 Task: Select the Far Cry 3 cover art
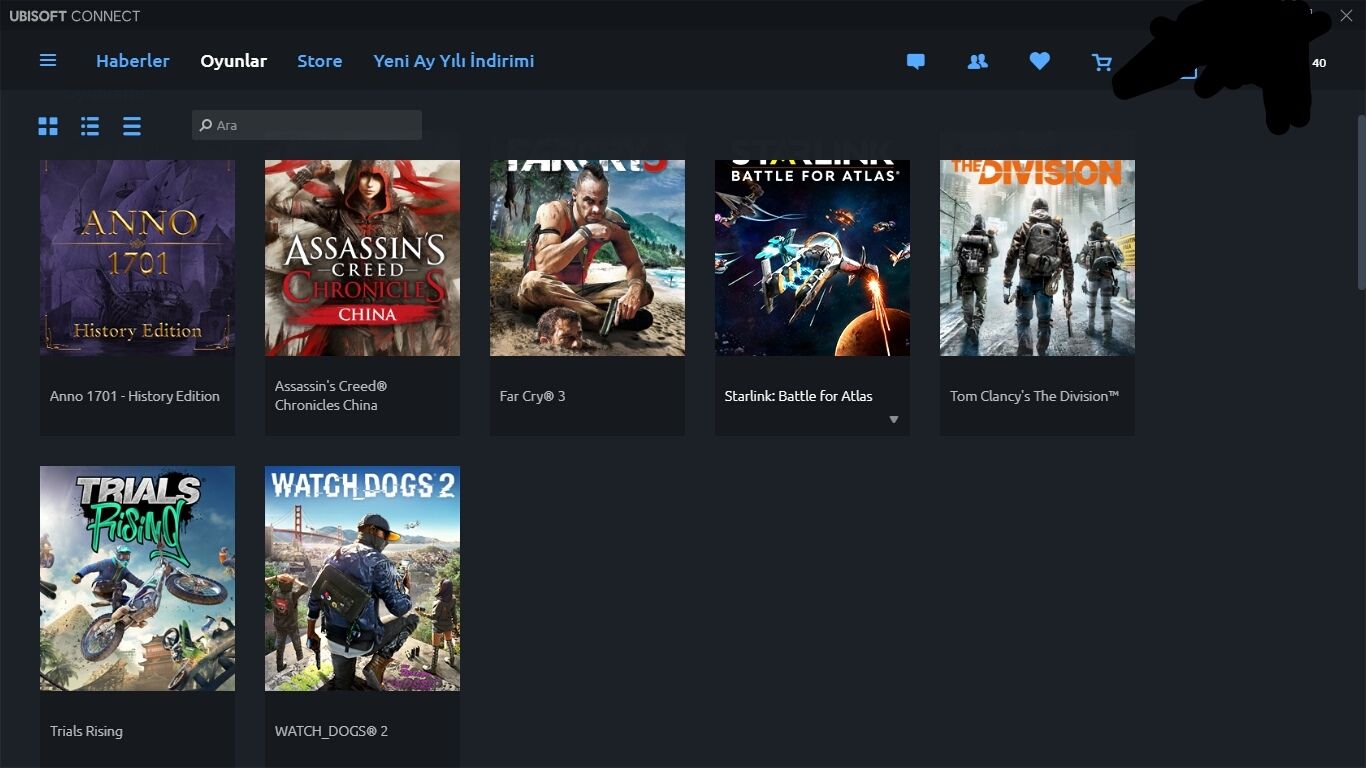[x=587, y=258]
